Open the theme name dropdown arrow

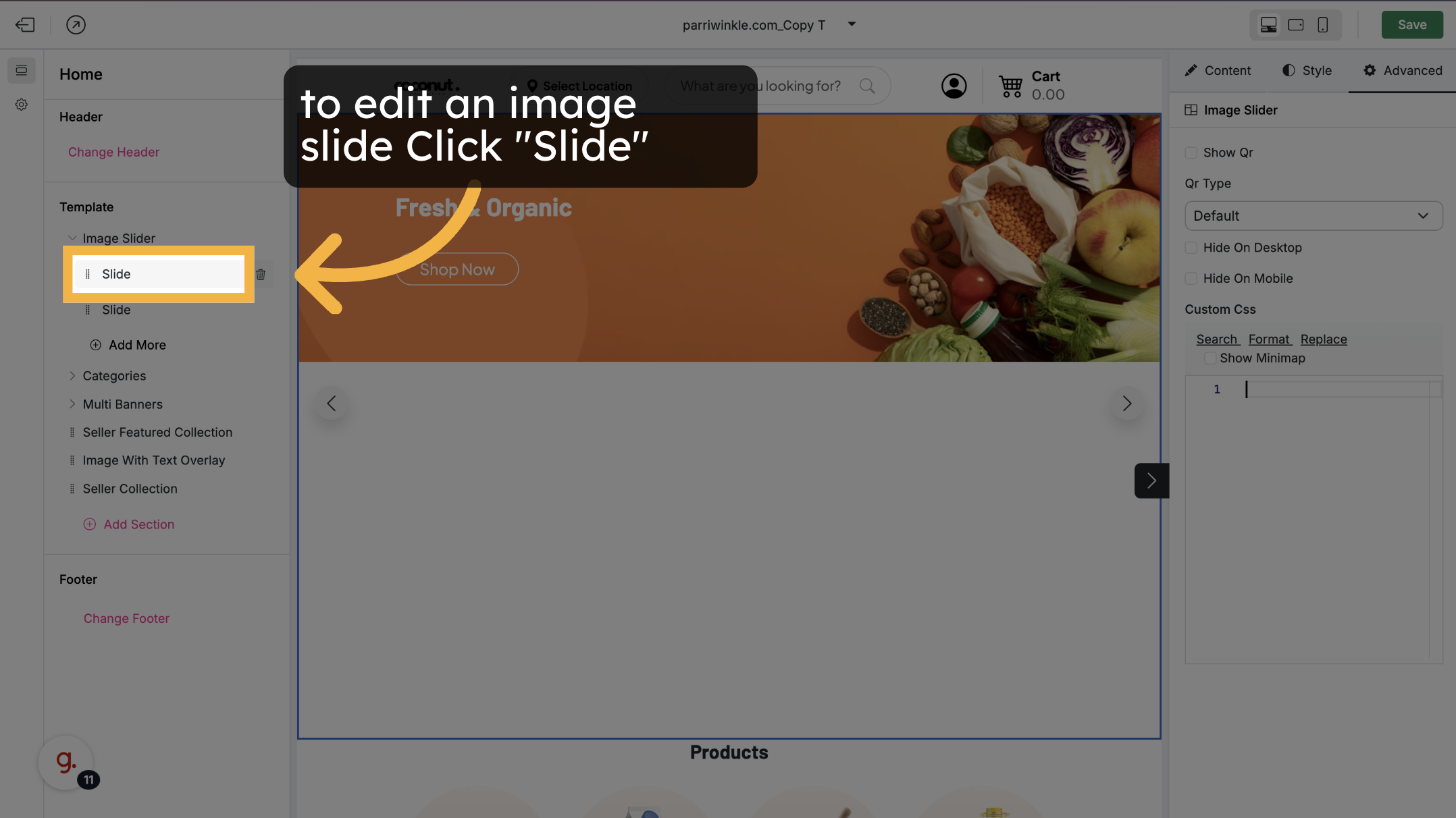[852, 24]
